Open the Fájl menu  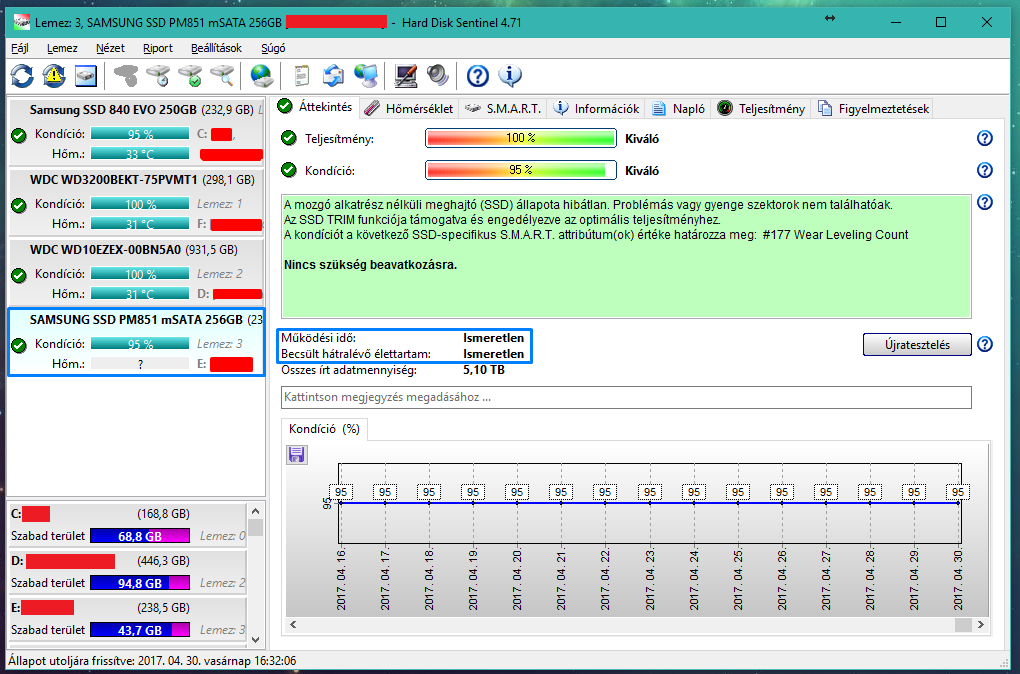[x=20, y=48]
